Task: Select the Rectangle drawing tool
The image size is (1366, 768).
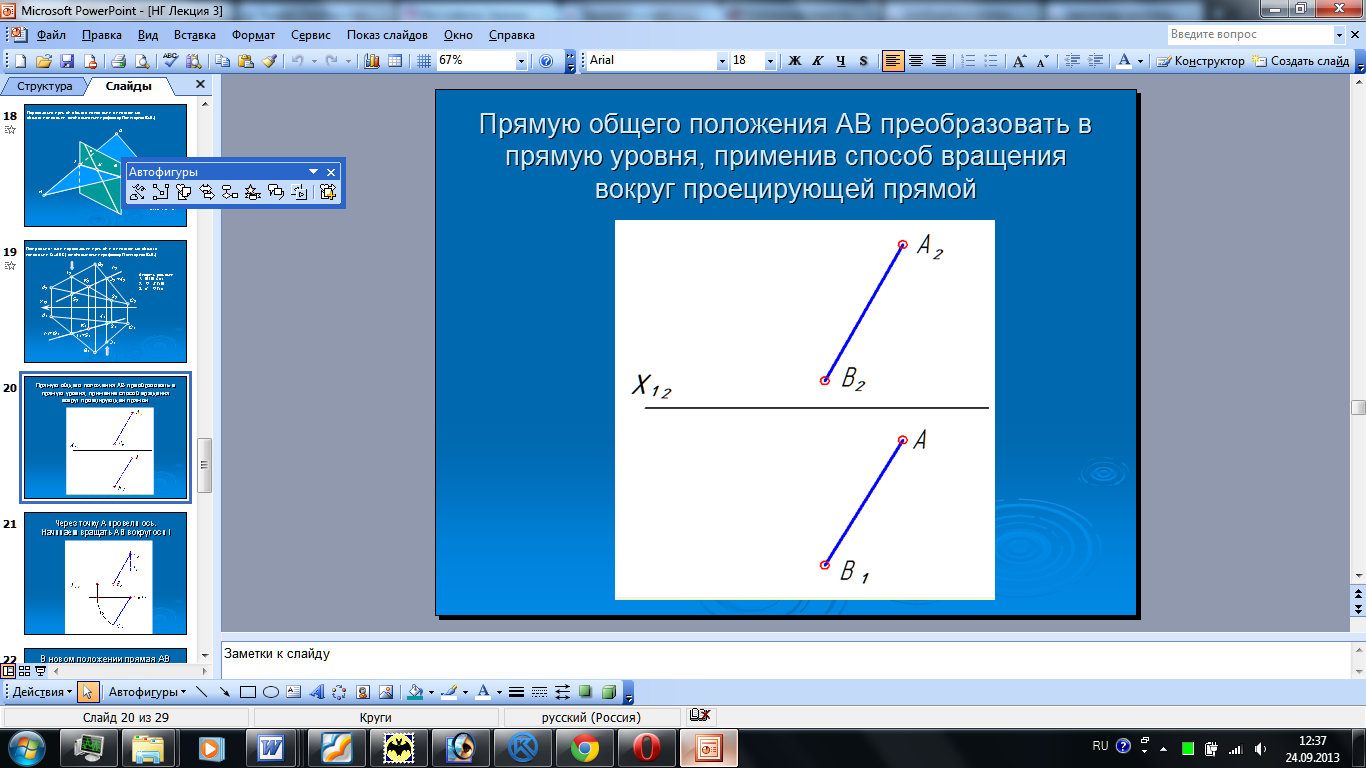Action: tap(248, 692)
